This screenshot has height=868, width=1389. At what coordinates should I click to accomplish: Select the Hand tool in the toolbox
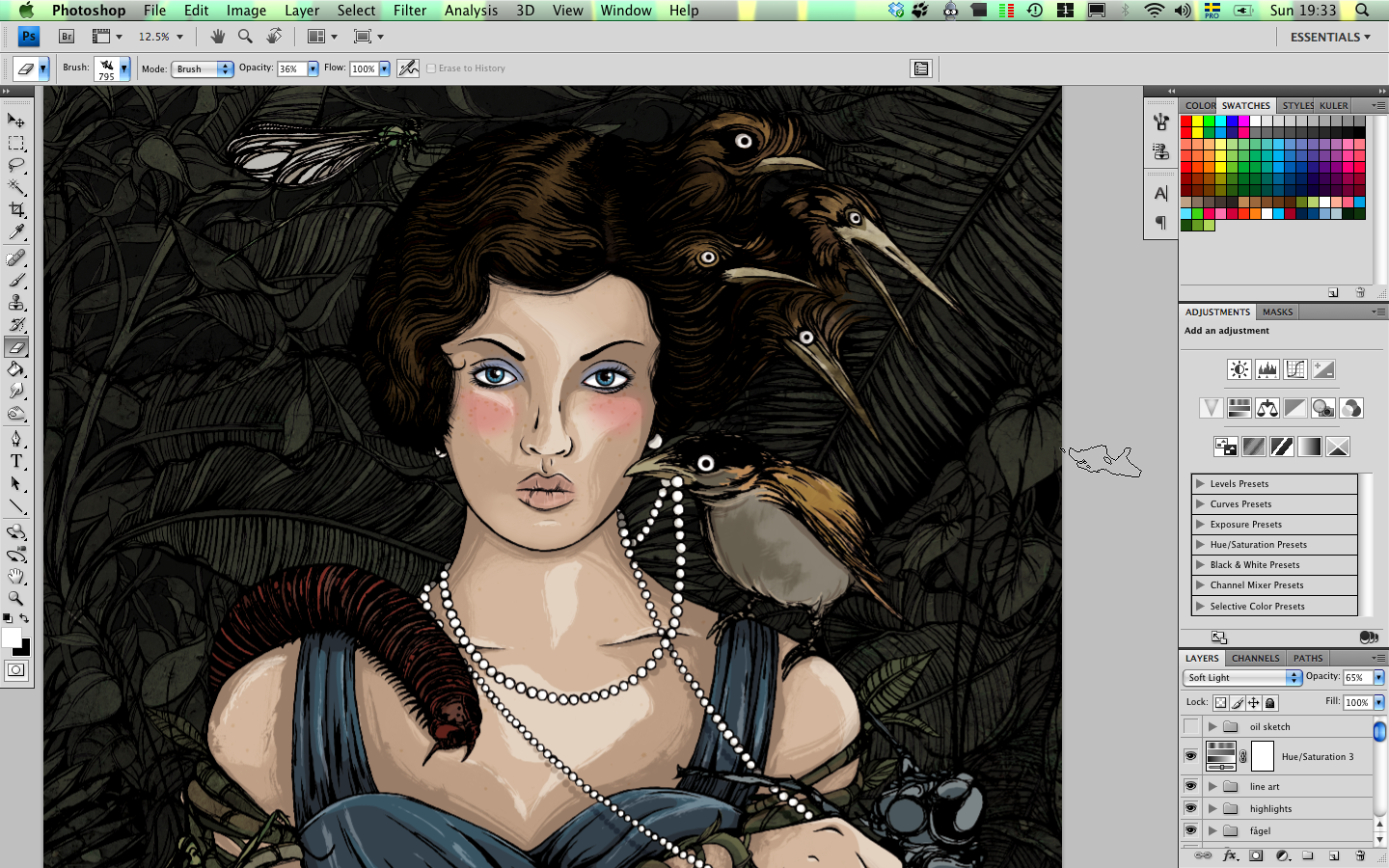[x=16, y=576]
